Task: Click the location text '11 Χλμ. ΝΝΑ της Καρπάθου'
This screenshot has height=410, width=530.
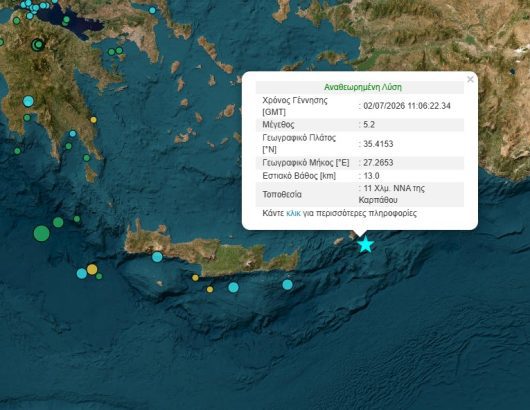Action: pyautogui.click(x=392, y=194)
